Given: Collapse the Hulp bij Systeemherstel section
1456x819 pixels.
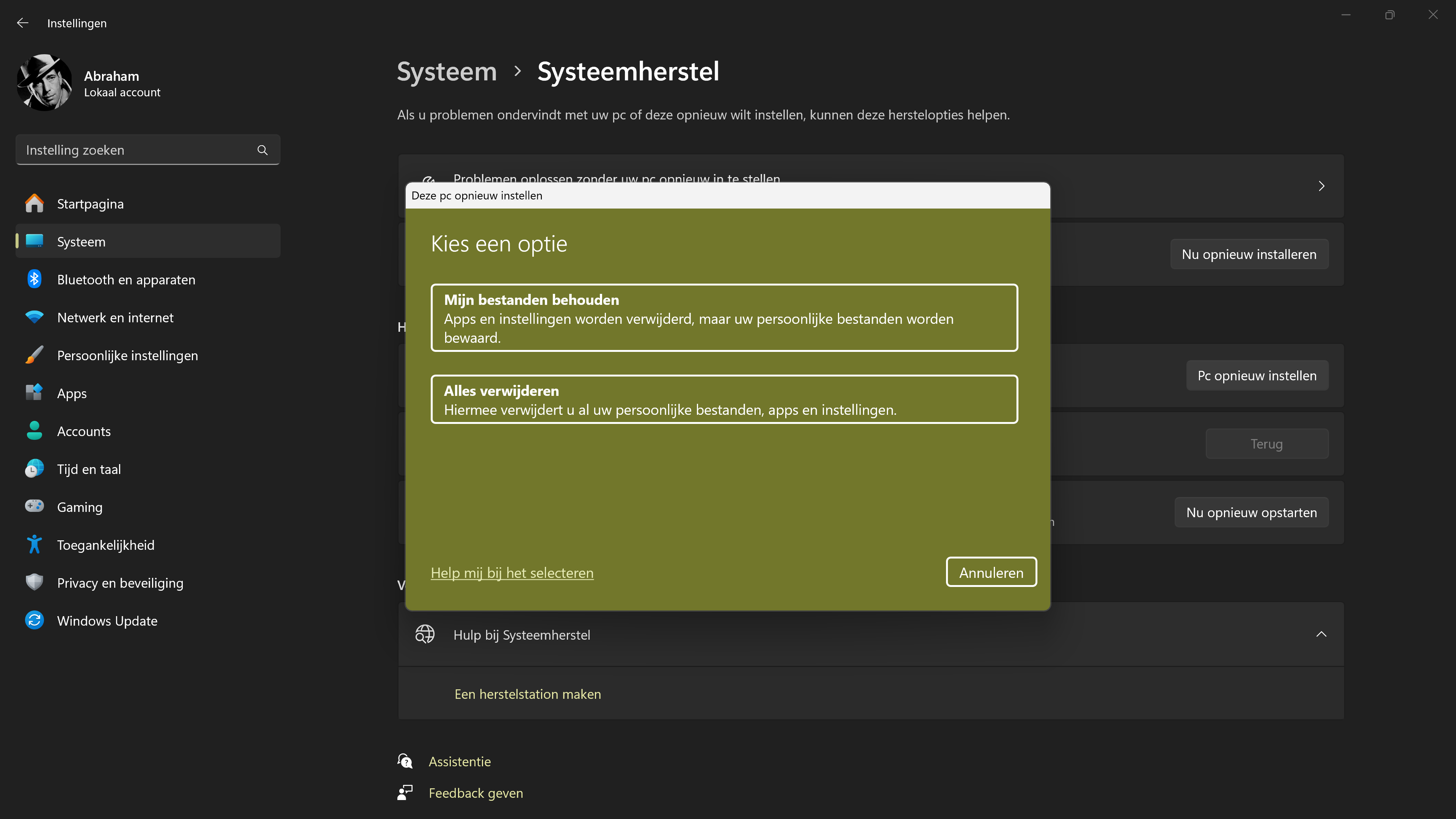Looking at the screenshot, I should click(1321, 634).
